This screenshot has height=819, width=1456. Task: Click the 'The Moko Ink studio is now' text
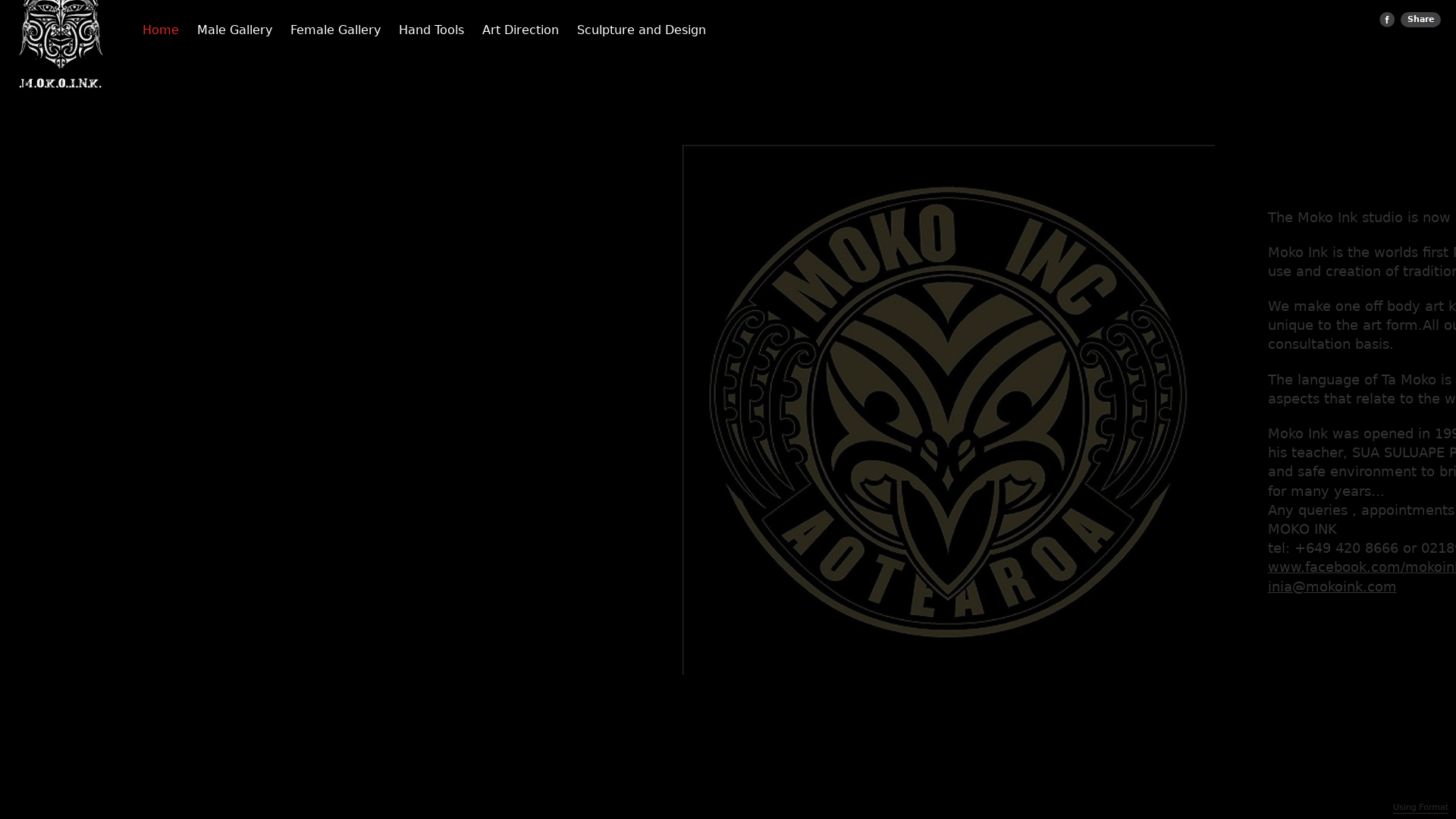(x=1359, y=218)
